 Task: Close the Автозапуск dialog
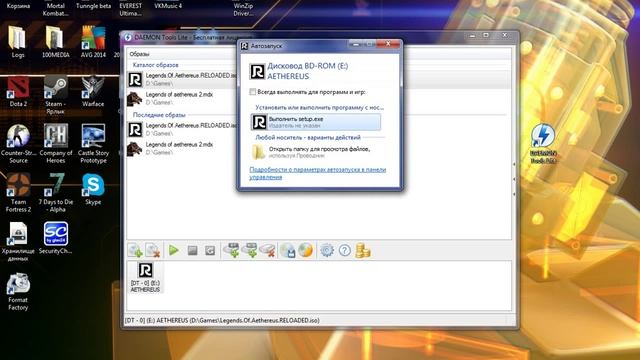388,44
